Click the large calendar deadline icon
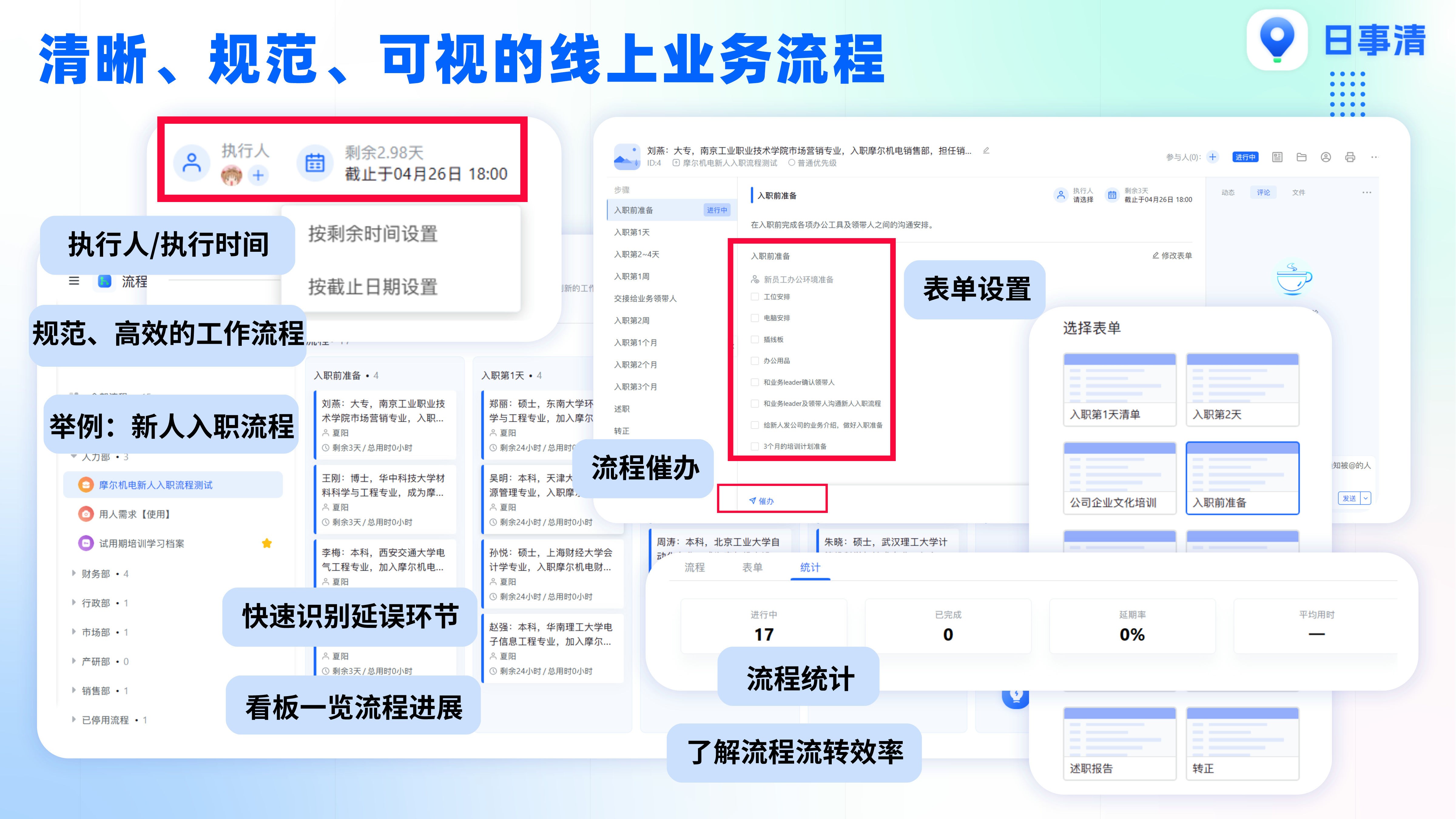The height and width of the screenshot is (819, 1456). pyautogui.click(x=315, y=163)
